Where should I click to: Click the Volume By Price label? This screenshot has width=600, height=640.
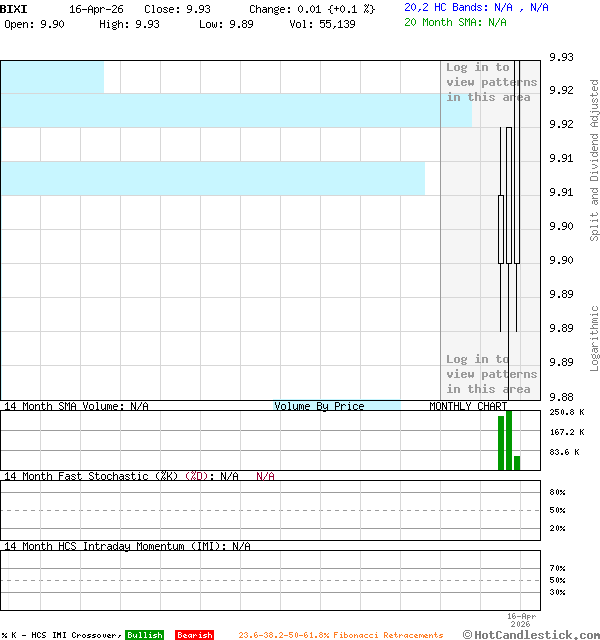pyautogui.click(x=319, y=406)
